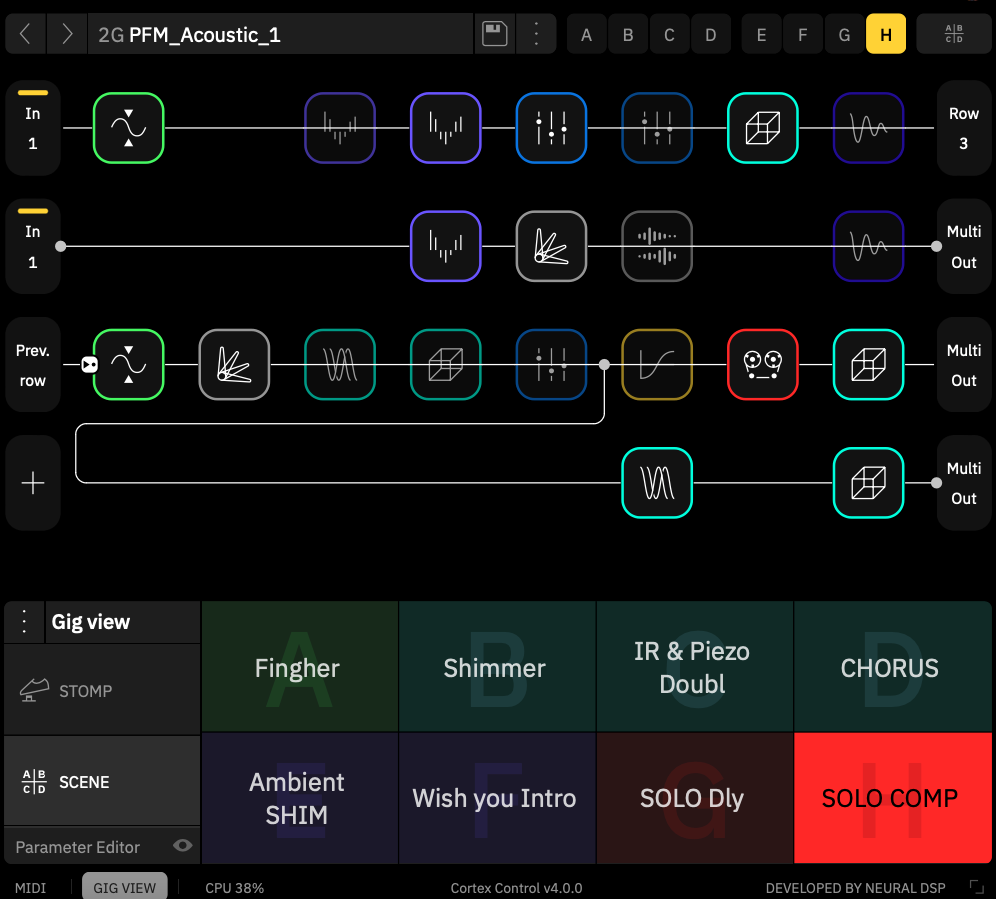Click the forward chevron for preset navigation
The width and height of the screenshot is (996, 899).
(67, 33)
